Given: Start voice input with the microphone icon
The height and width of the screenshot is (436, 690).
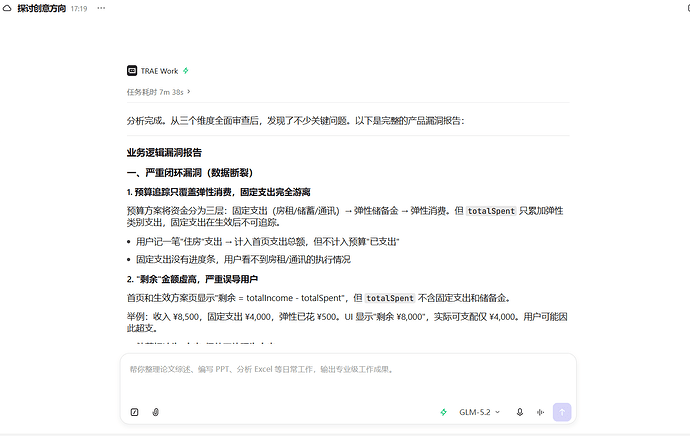Looking at the screenshot, I should (520, 412).
